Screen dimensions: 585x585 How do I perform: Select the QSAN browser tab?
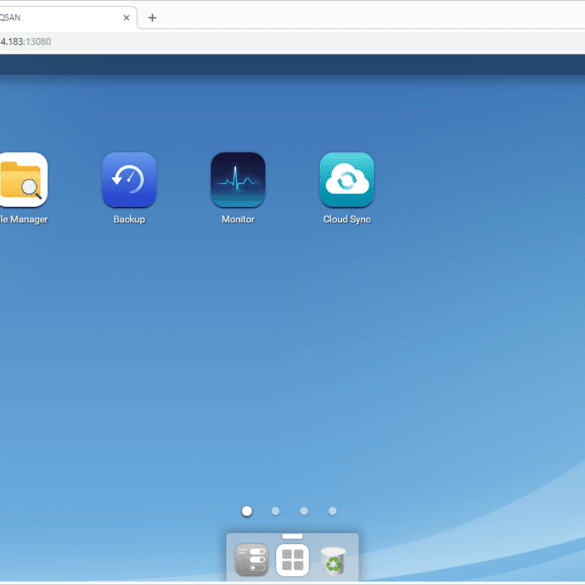68,18
